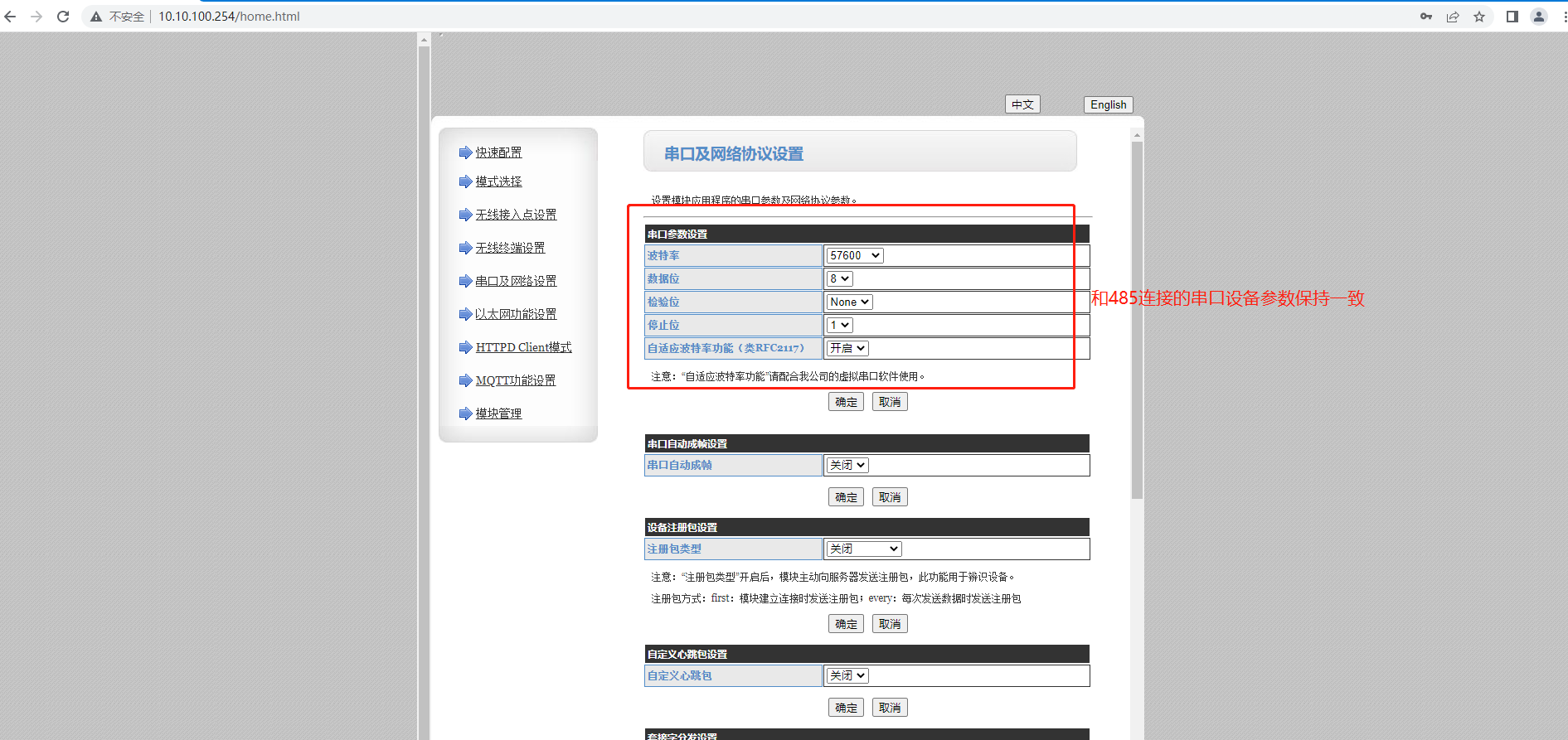The height and width of the screenshot is (740, 1568).
Task: Open the browser profile avatar icon
Action: point(1539,17)
